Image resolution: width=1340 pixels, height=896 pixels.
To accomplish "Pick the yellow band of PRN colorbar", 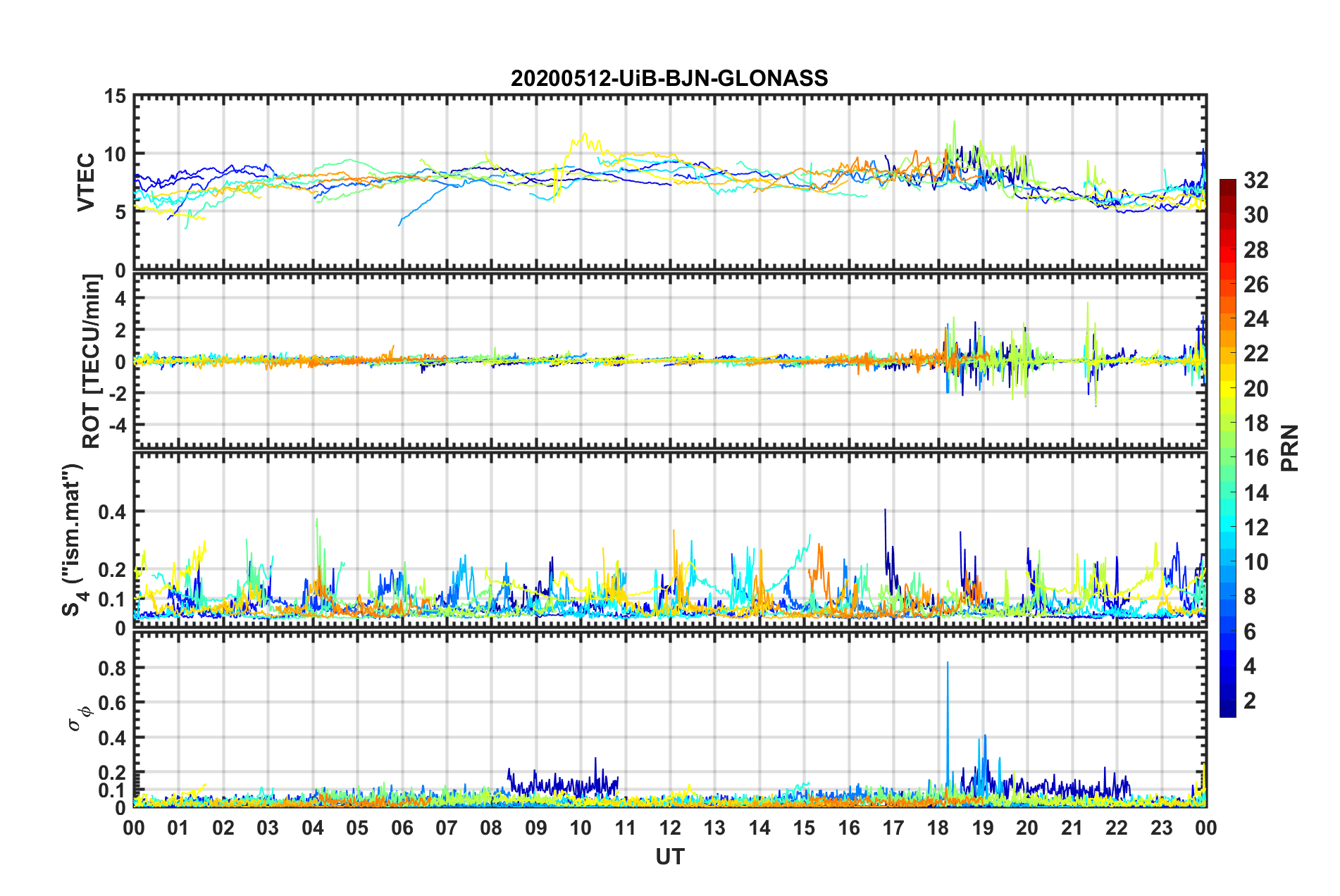I will point(1227,389).
